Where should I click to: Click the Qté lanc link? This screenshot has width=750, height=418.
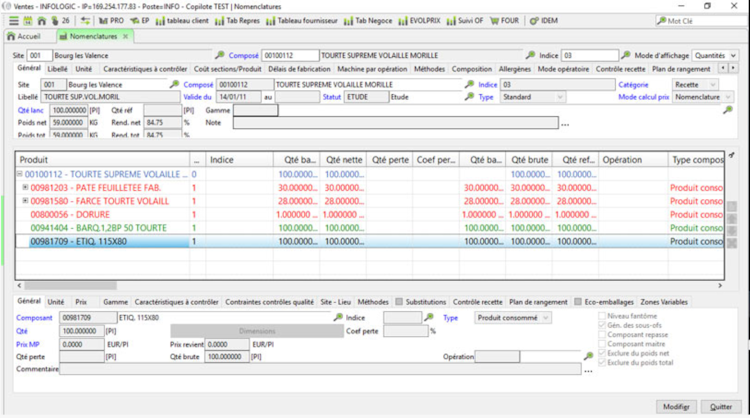[31, 110]
